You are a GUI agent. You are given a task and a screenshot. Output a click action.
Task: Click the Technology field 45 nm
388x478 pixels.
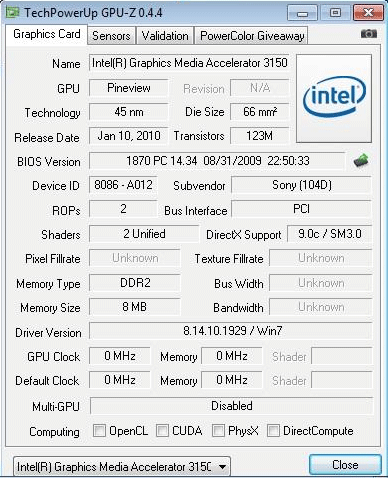129,112
